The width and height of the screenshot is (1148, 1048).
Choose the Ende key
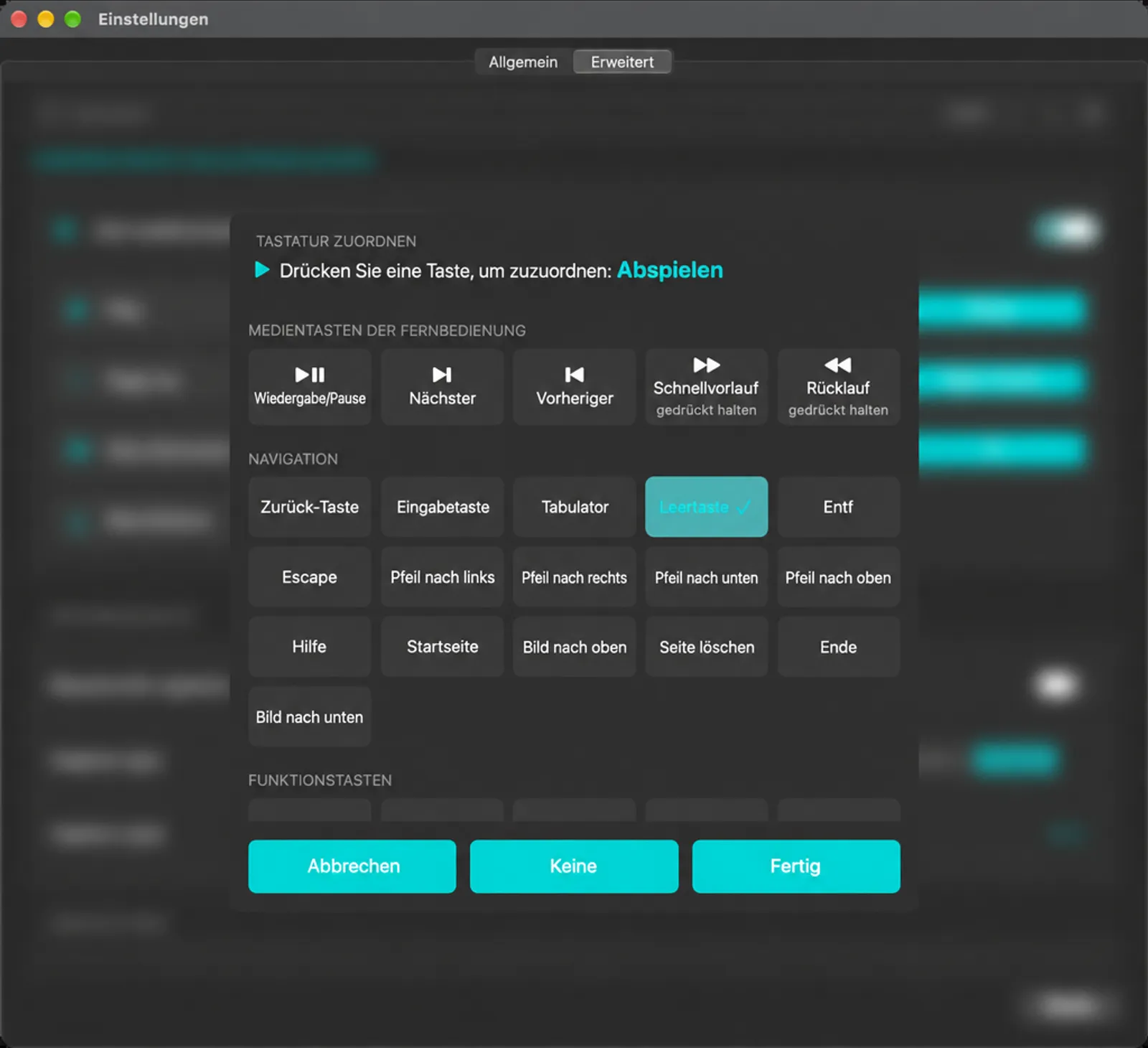tap(838, 647)
